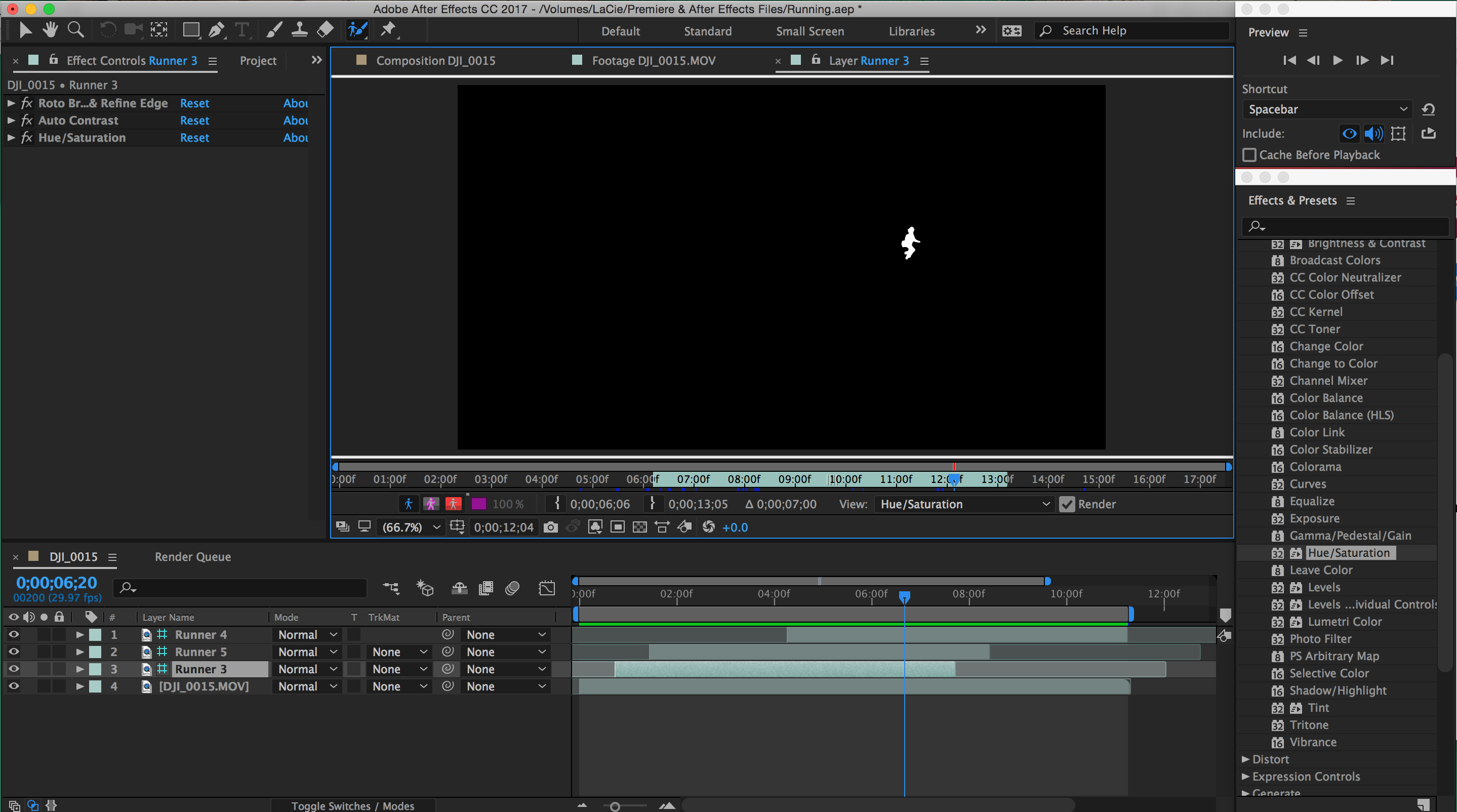Click Toggle Switches / Modes button
The width and height of the screenshot is (1457, 812).
(352, 805)
